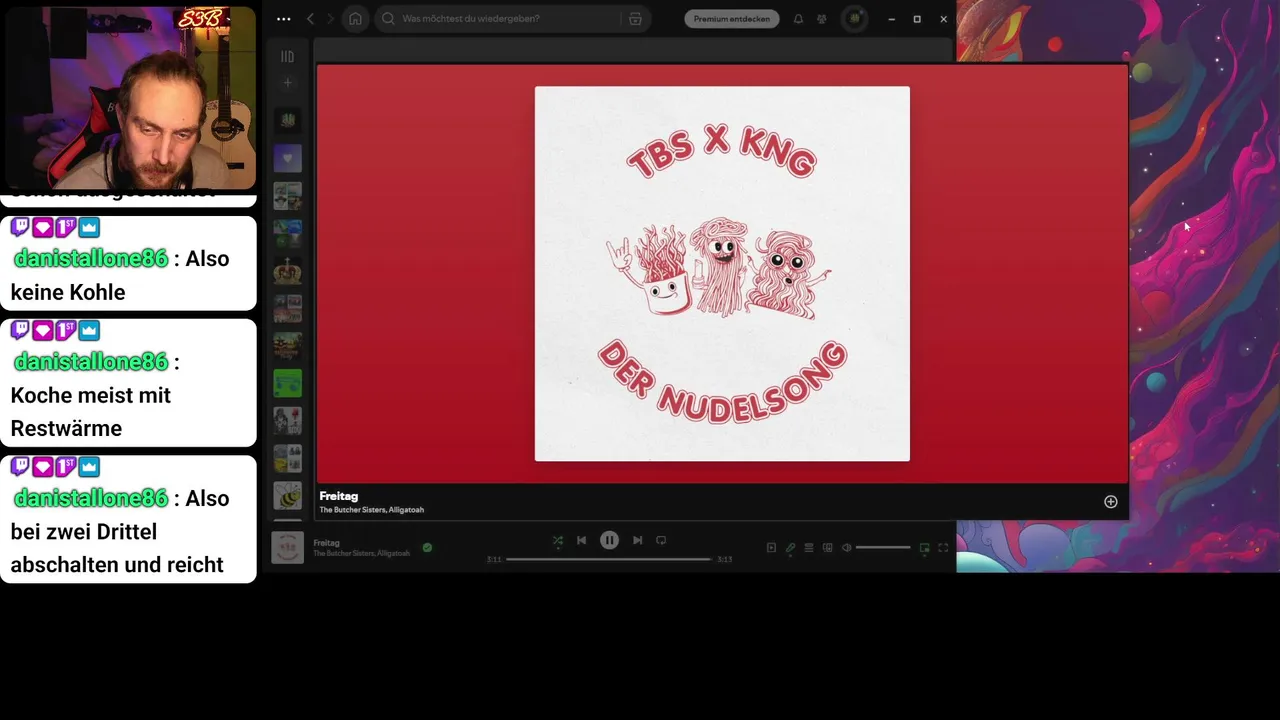Seek on the song progress bar
This screenshot has height=720, width=1280.
[x=609, y=559]
